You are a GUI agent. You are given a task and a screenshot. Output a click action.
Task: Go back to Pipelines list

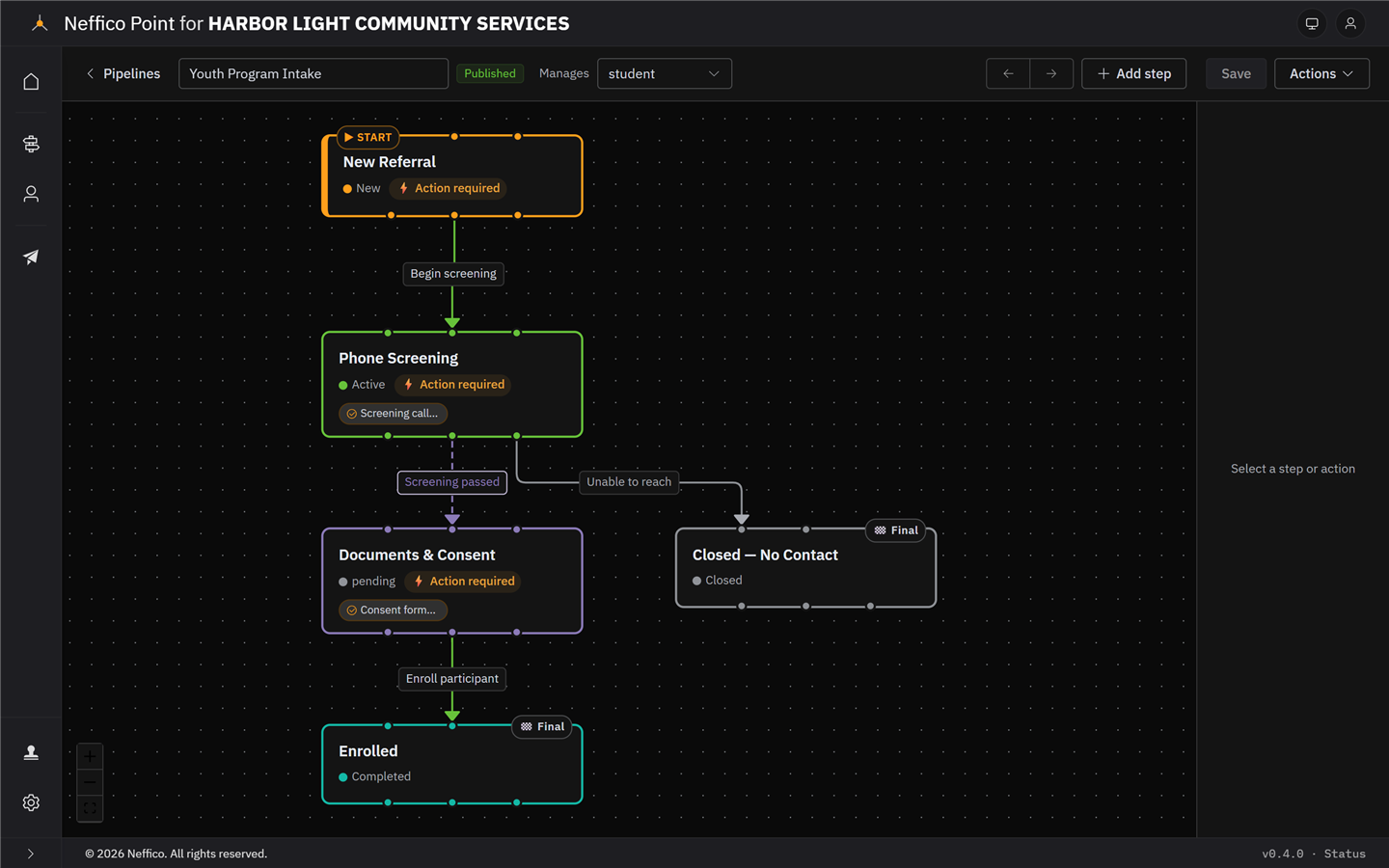tap(123, 73)
